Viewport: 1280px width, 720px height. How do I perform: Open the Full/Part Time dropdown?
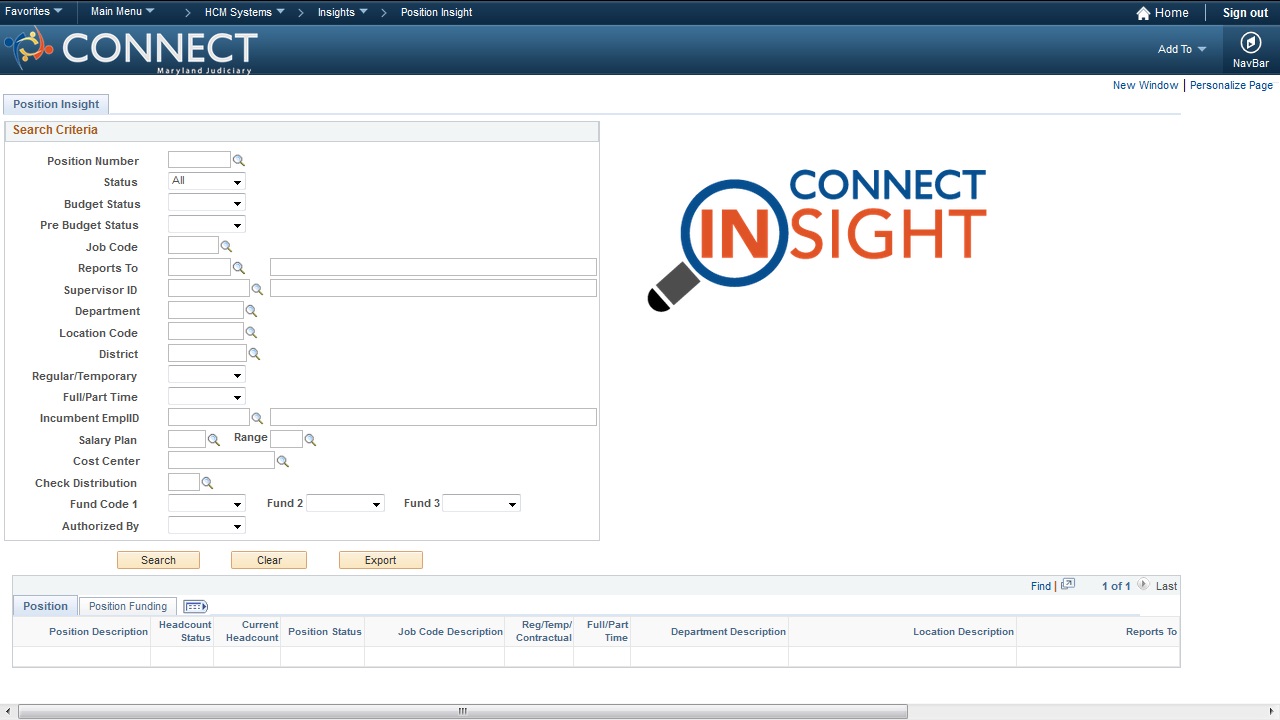tap(207, 397)
